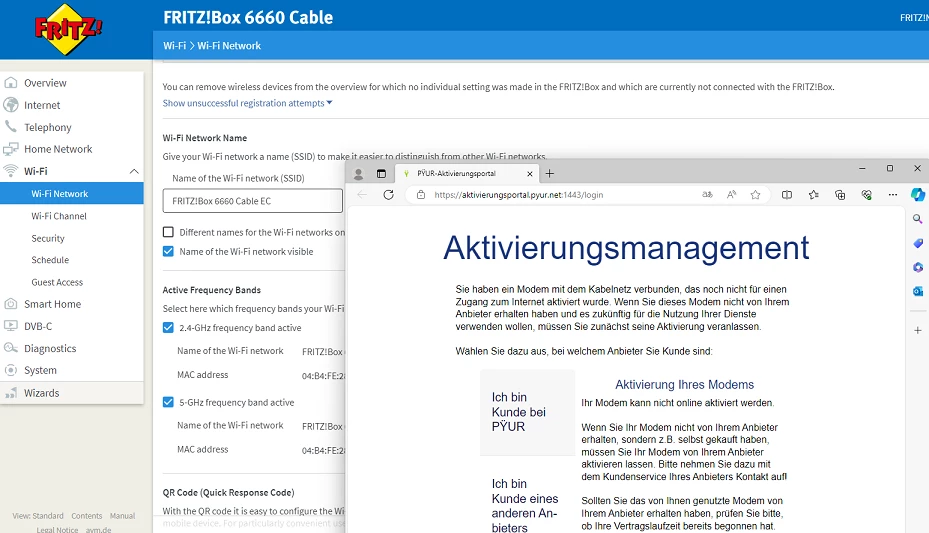Click the site info lock icon
This screenshot has height=533, width=929.
pos(421,195)
